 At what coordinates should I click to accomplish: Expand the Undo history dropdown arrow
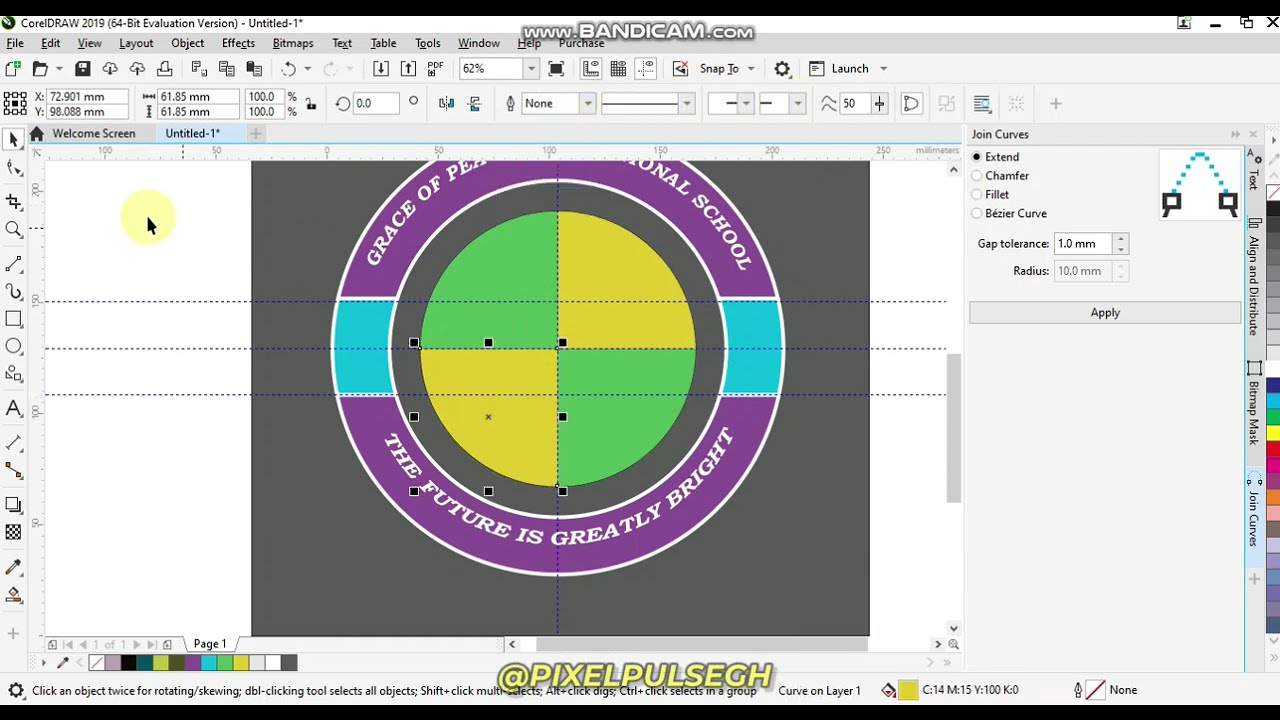pyautogui.click(x=307, y=68)
